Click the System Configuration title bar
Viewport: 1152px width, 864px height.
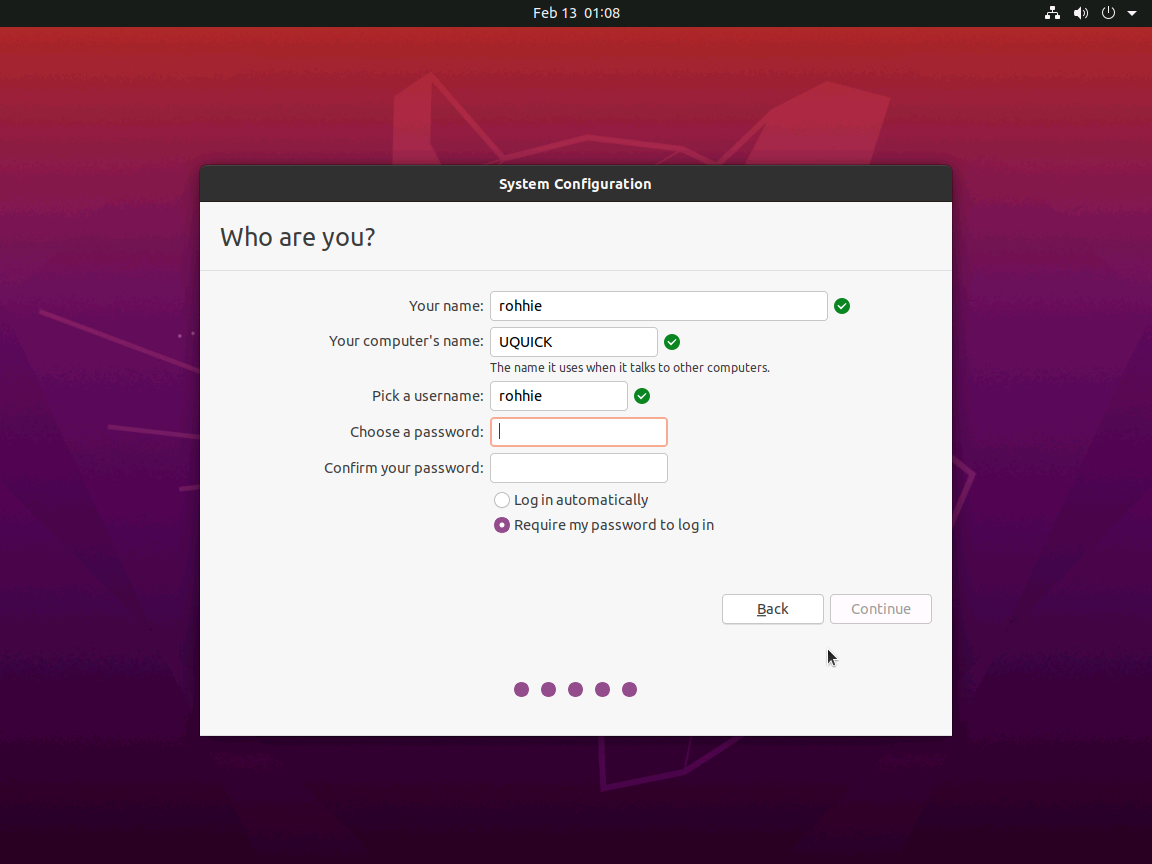(575, 184)
